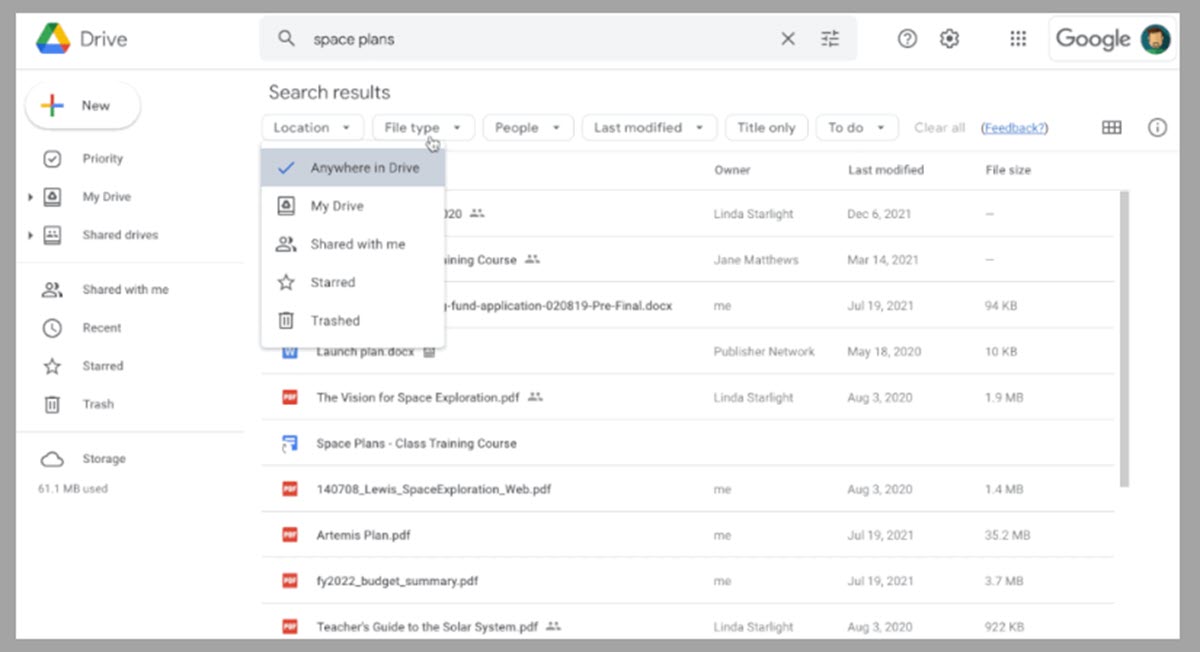The width and height of the screenshot is (1200, 652).
Task: Click the Feedback link
Action: click(1014, 128)
